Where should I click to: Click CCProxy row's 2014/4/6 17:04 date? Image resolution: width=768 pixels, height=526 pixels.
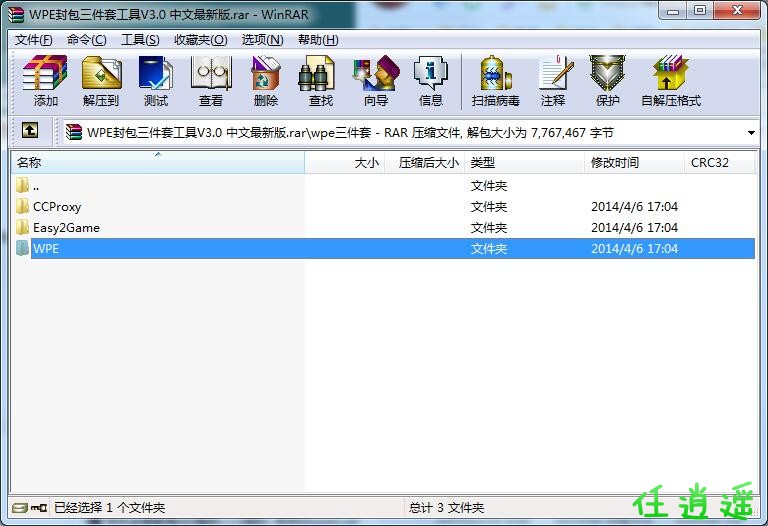634,207
